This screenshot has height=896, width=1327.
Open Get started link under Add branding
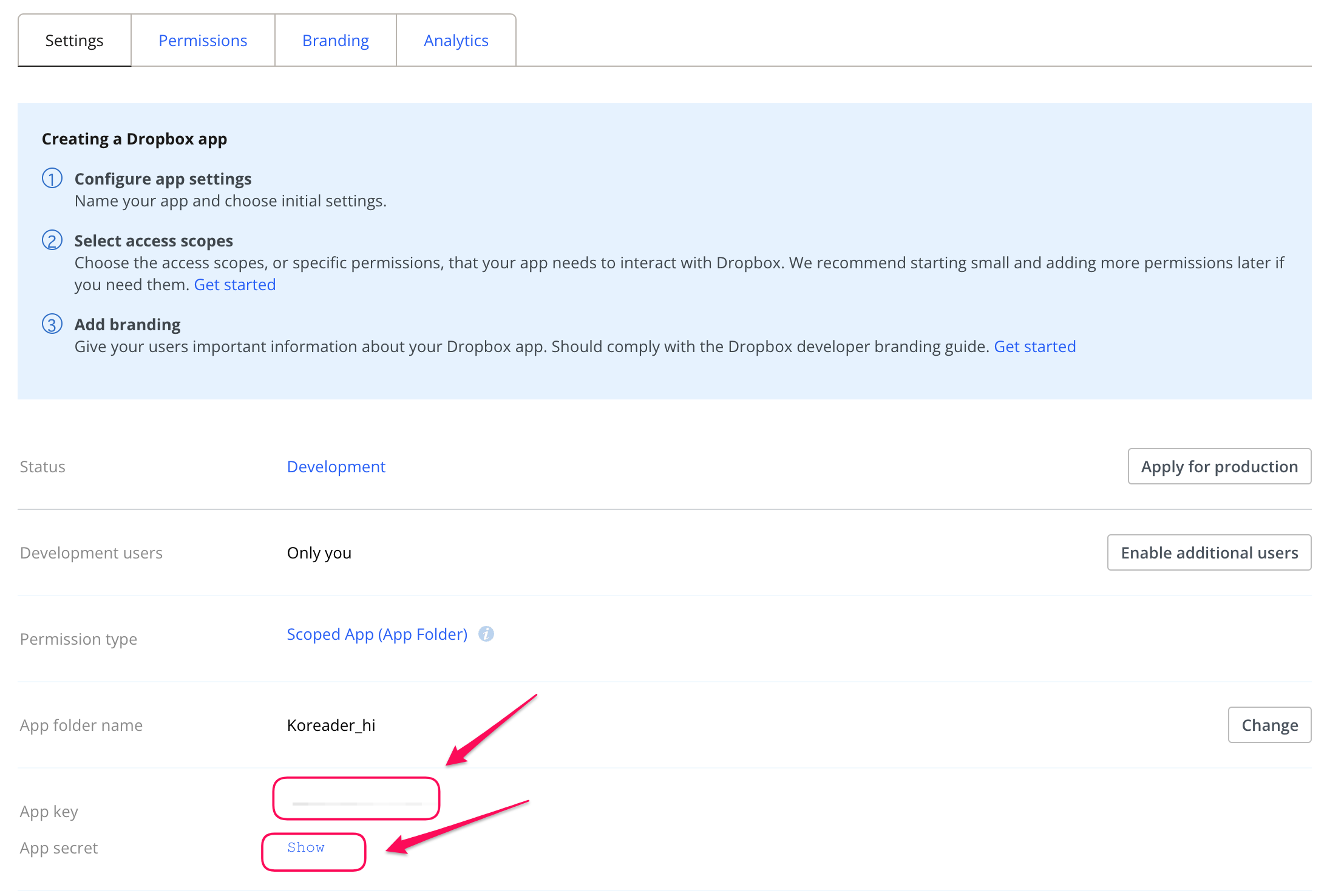[x=1034, y=347]
